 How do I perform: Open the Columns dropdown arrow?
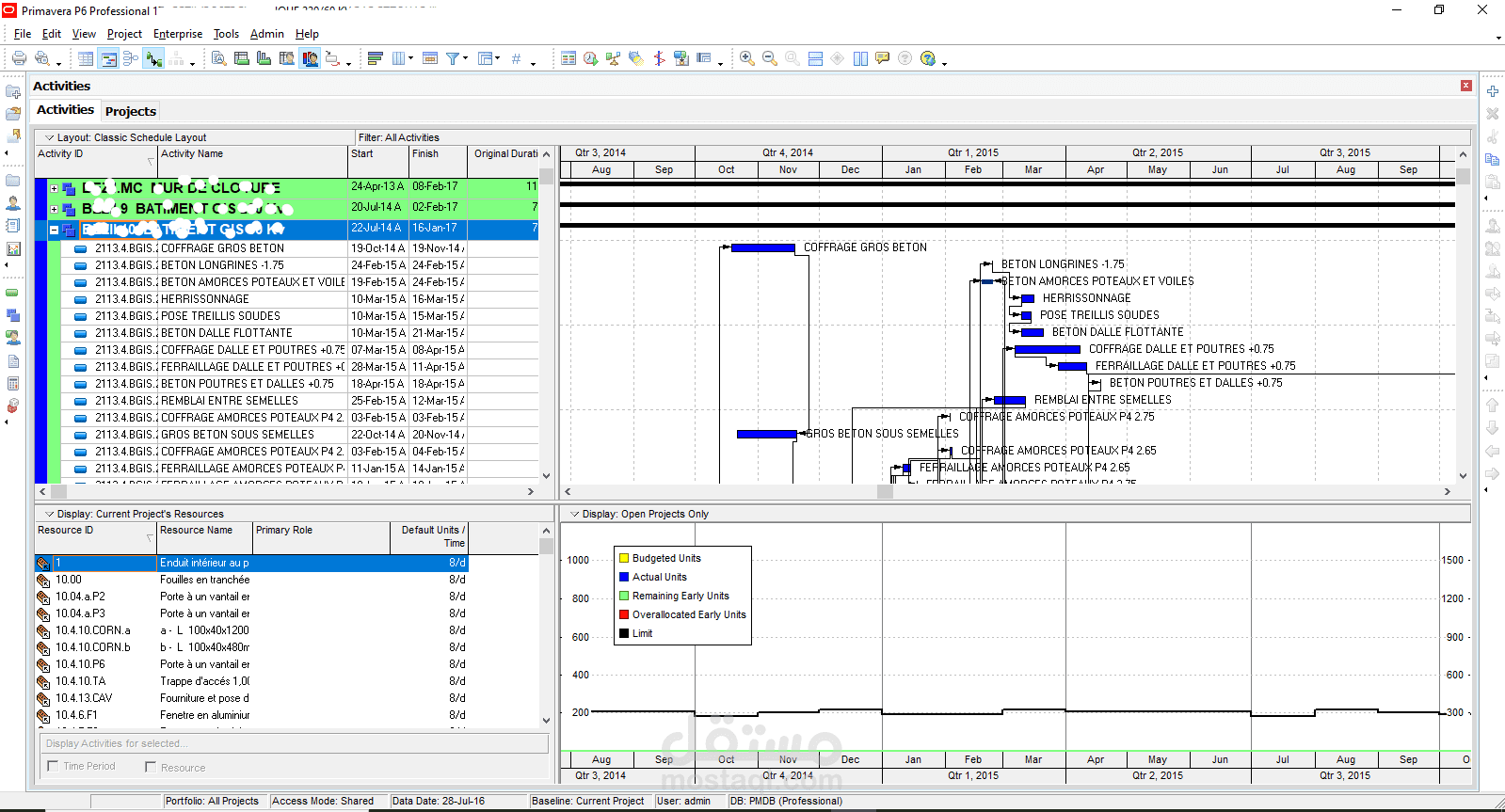410,58
